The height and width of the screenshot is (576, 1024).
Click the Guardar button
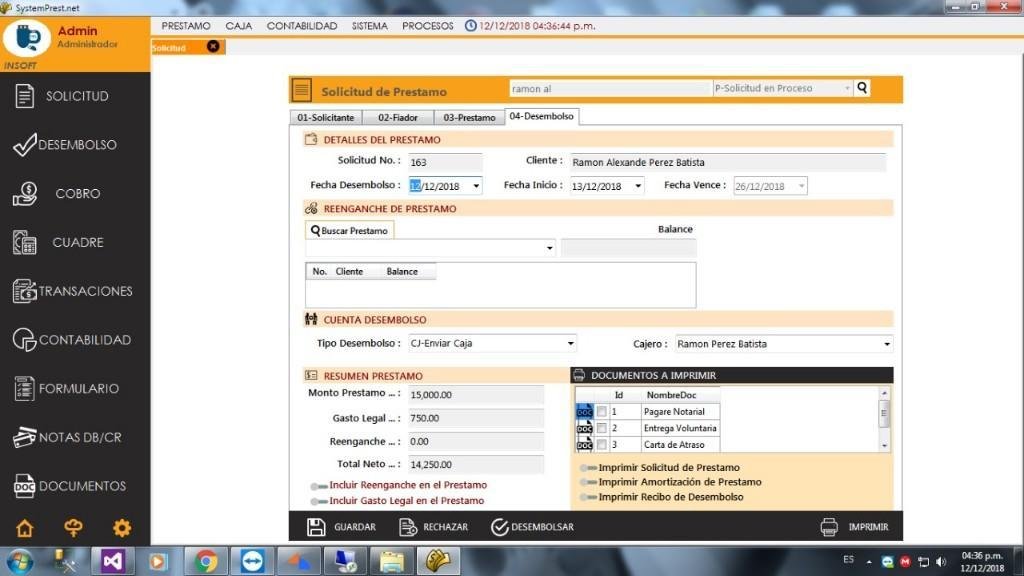(341, 527)
